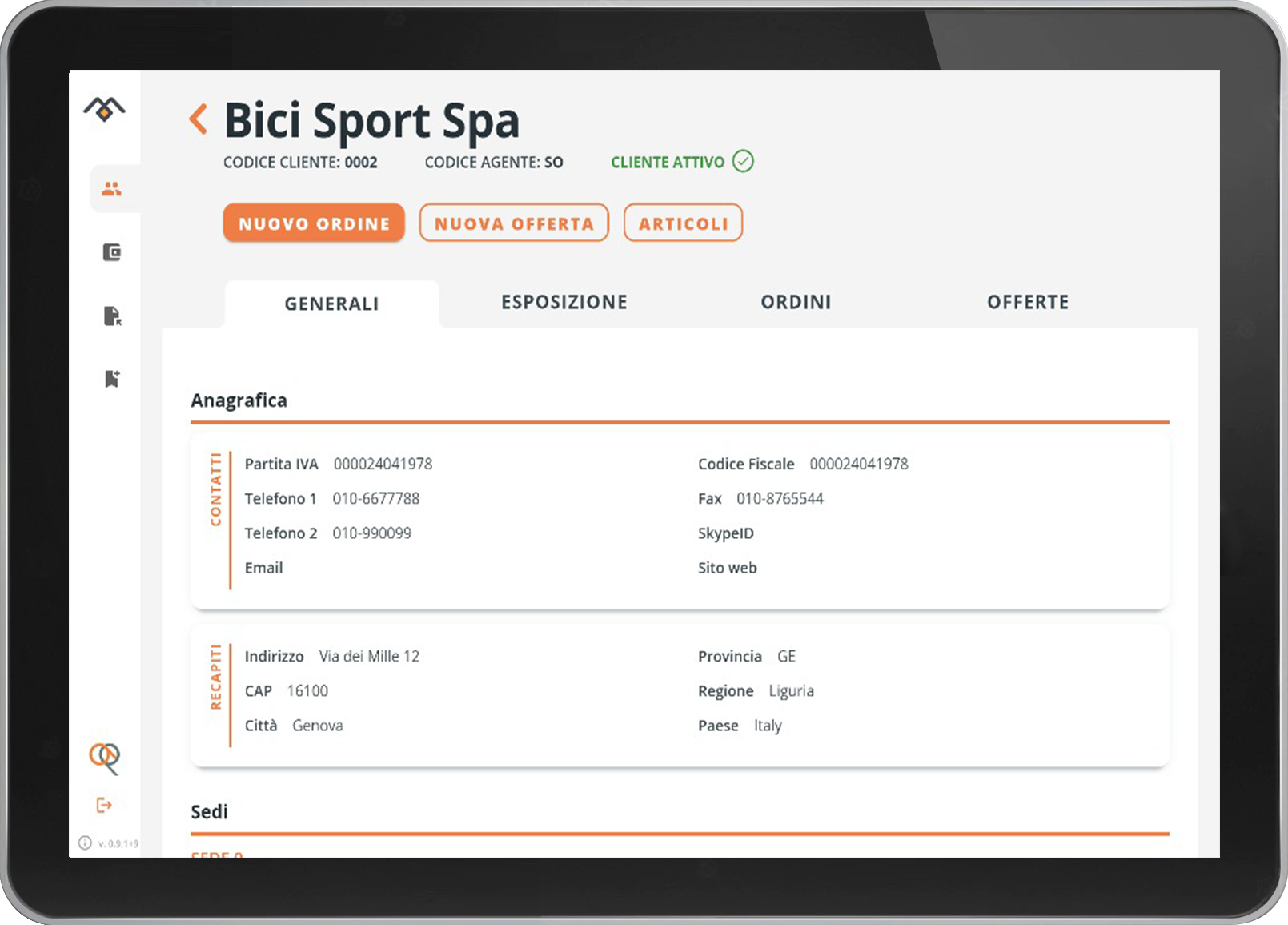The width and height of the screenshot is (1288, 925).
Task: Click the app logo at top of sidebar
Action: click(104, 109)
